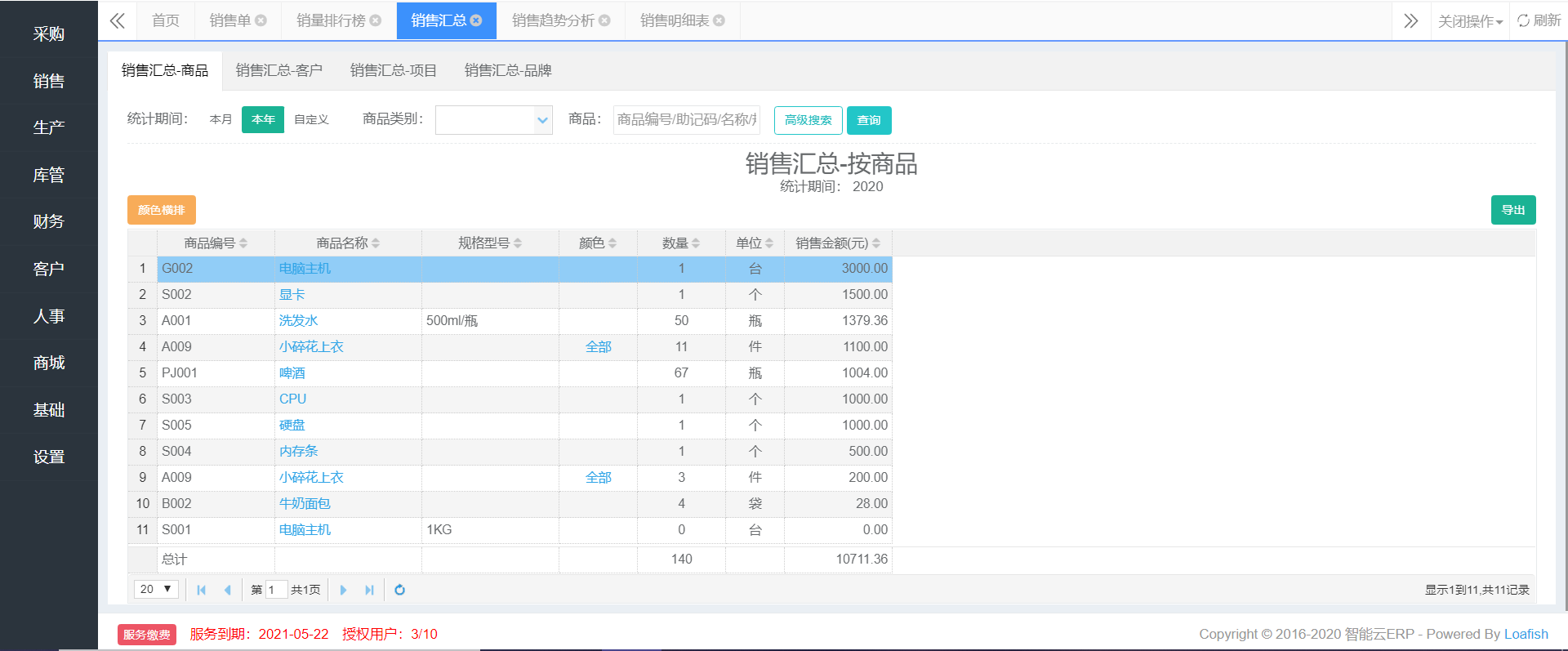Open the 商品类别 combo box
The height and width of the screenshot is (651, 1568).
pyautogui.click(x=494, y=120)
